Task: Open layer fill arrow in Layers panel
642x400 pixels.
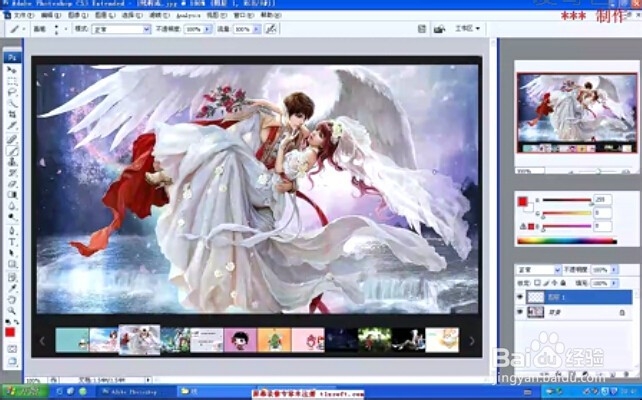Action: [x=614, y=283]
